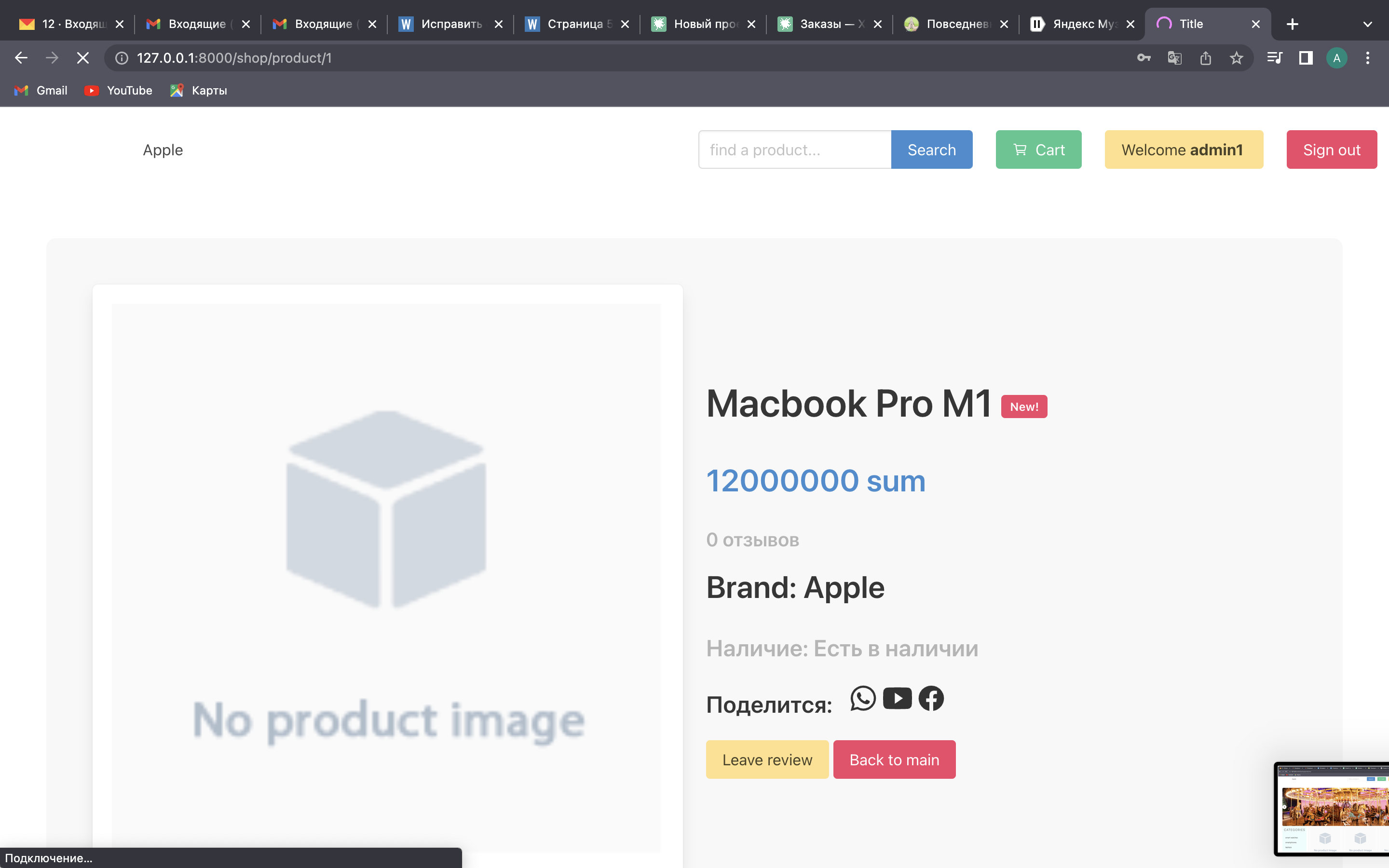Screen dimensions: 1389x868
Task: Share product via WhatsApp icon
Action: (863, 698)
